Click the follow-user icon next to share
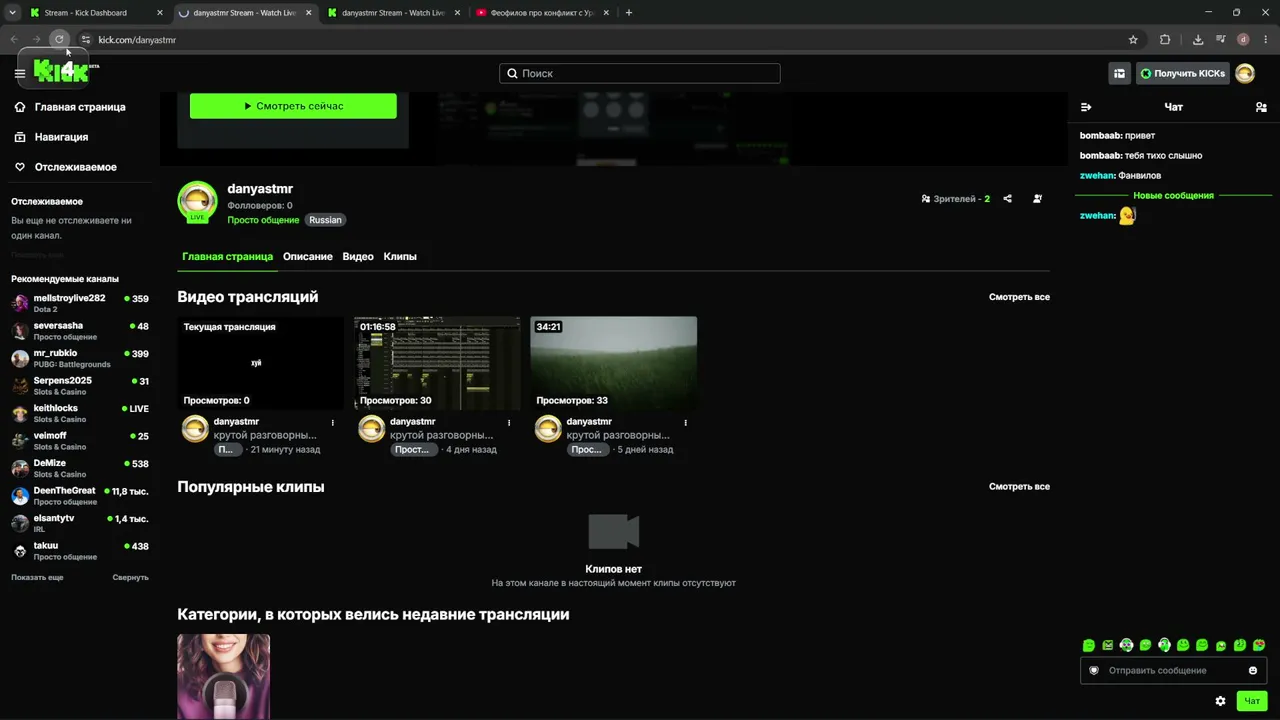 1037,199
